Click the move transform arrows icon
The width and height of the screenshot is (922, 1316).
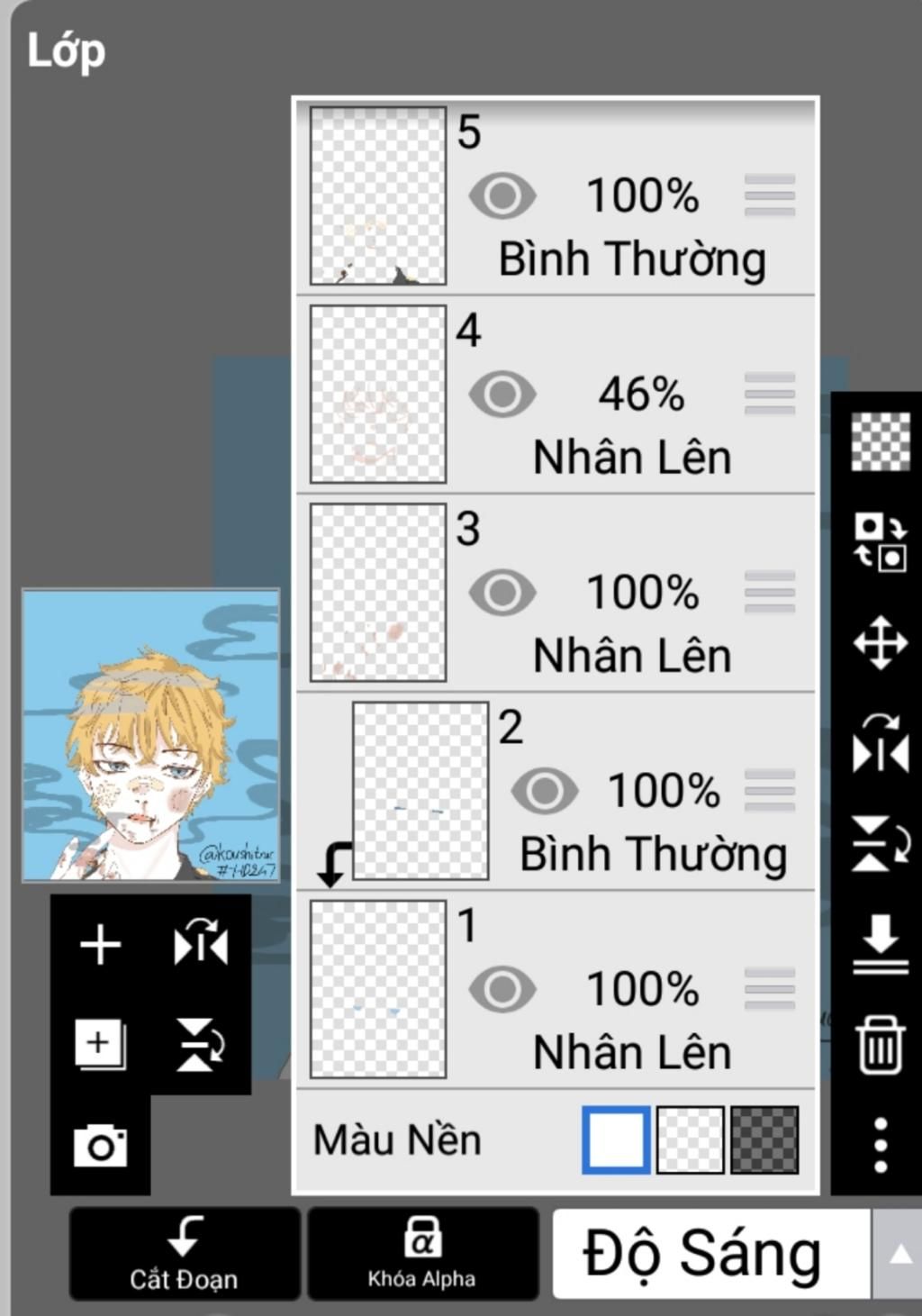point(880,643)
